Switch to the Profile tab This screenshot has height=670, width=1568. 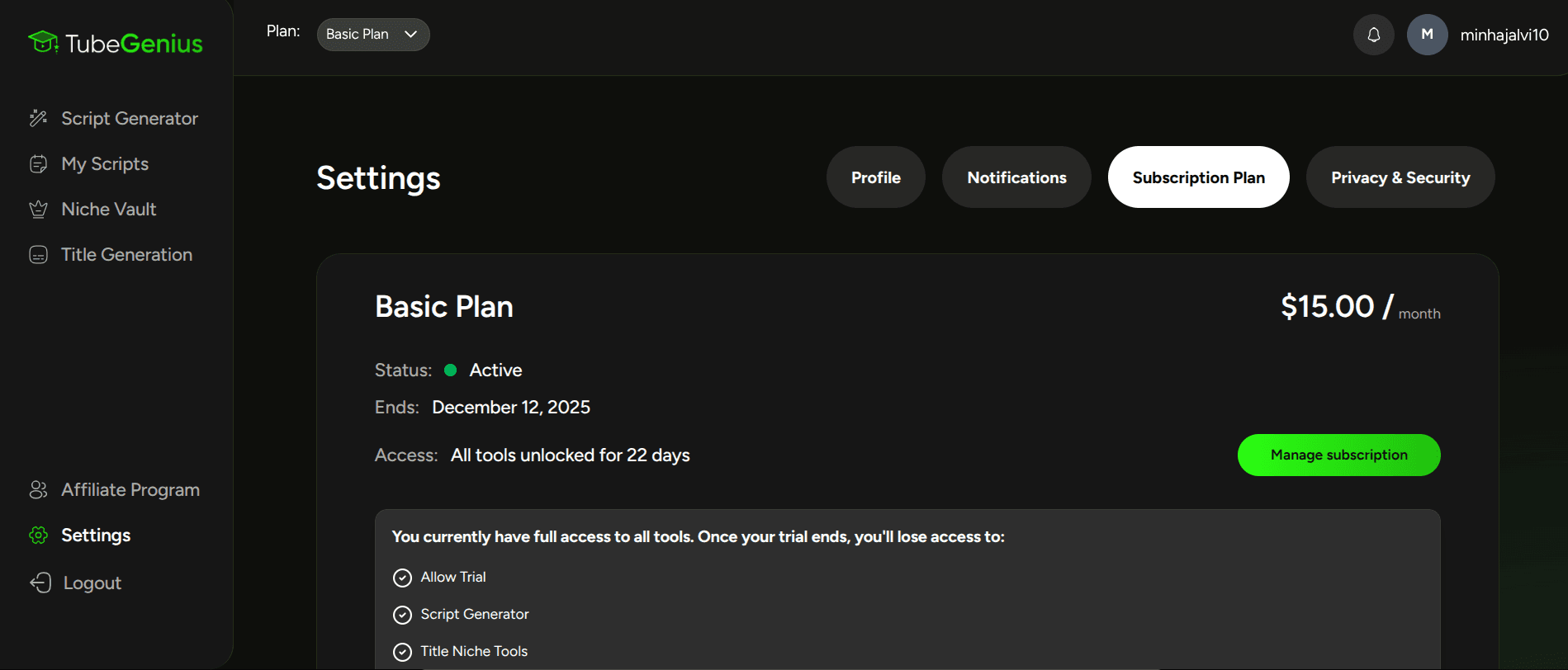pyautogui.click(x=875, y=177)
